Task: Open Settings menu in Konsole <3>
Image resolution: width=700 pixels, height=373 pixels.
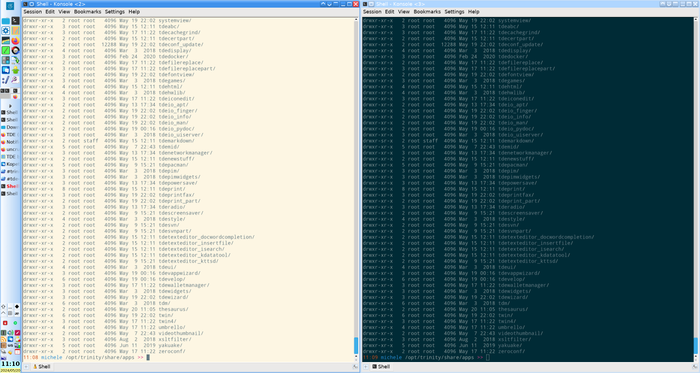Action: click(x=454, y=12)
